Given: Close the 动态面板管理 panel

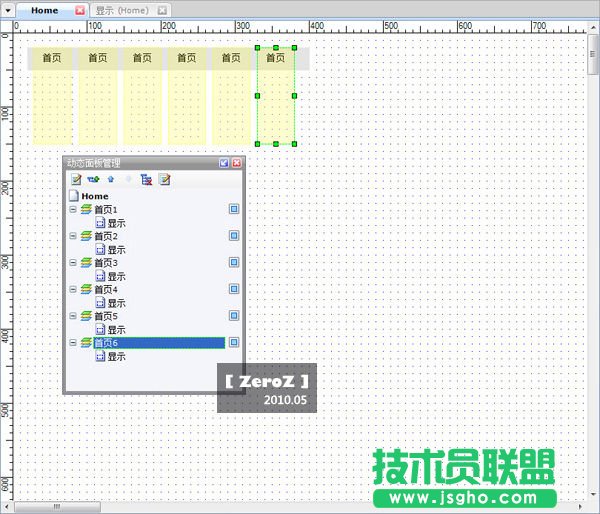Looking at the screenshot, I should coord(237,163).
